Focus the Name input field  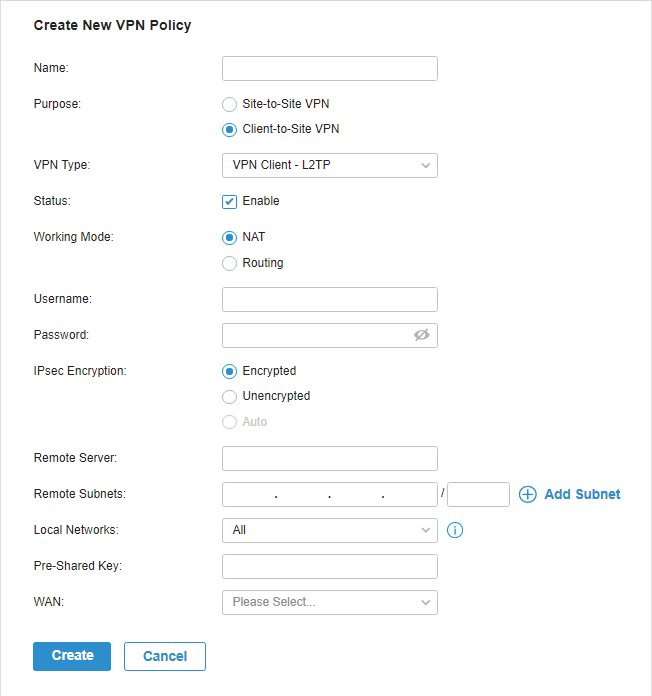330,68
